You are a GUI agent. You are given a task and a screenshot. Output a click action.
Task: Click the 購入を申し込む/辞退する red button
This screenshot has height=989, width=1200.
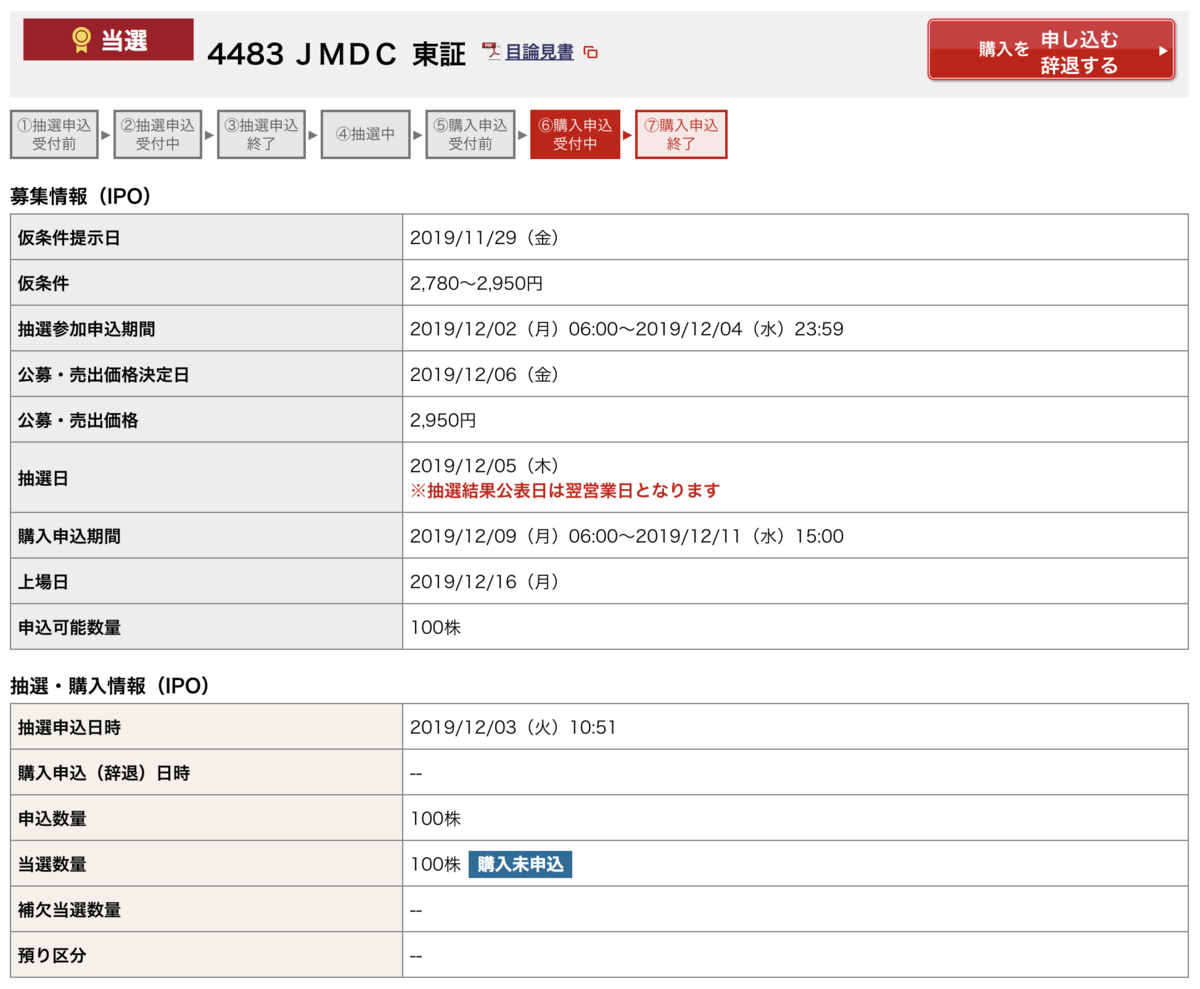click(x=1050, y=50)
